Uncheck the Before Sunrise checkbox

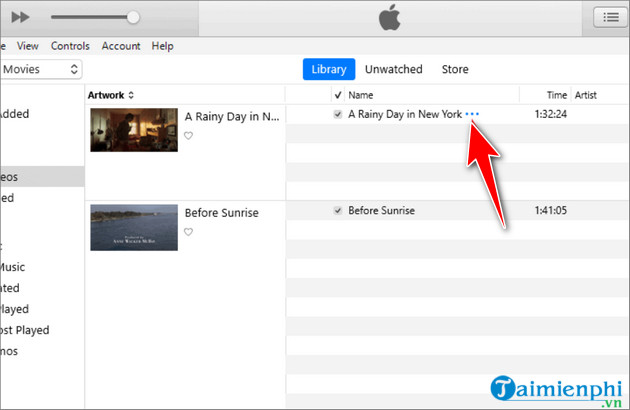tap(338, 210)
